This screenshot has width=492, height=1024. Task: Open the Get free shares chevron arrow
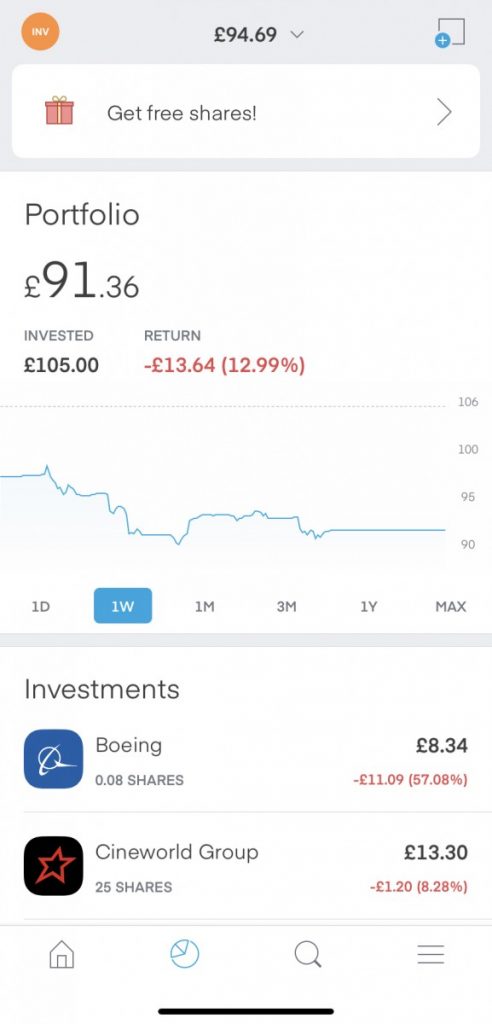pyautogui.click(x=444, y=112)
